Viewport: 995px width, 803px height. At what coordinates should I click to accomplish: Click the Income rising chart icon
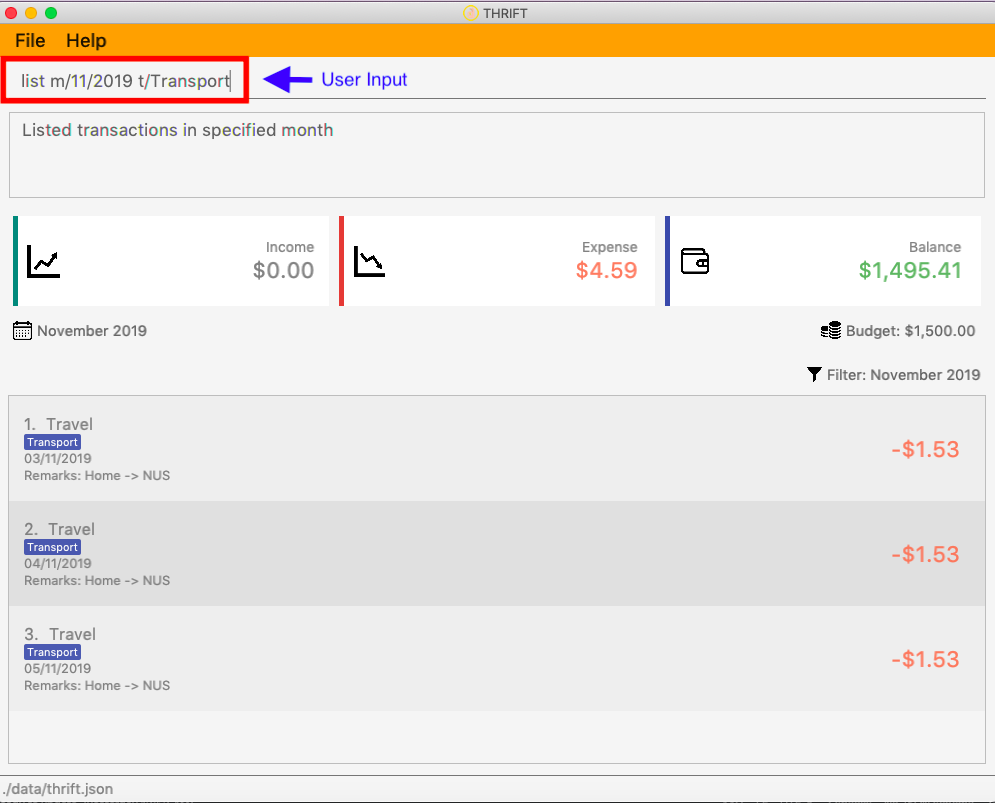pos(43,261)
